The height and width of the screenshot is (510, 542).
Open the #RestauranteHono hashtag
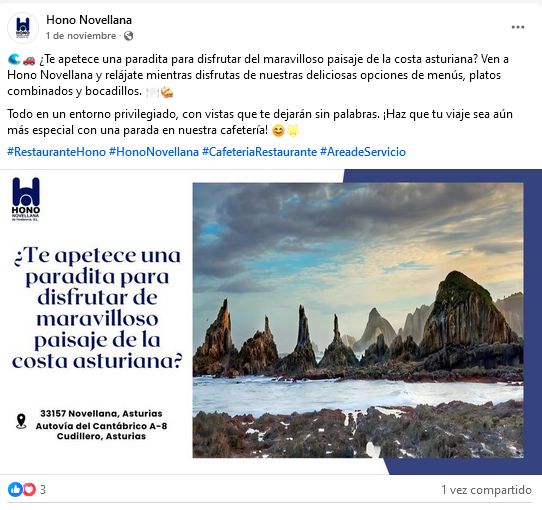click(x=56, y=152)
